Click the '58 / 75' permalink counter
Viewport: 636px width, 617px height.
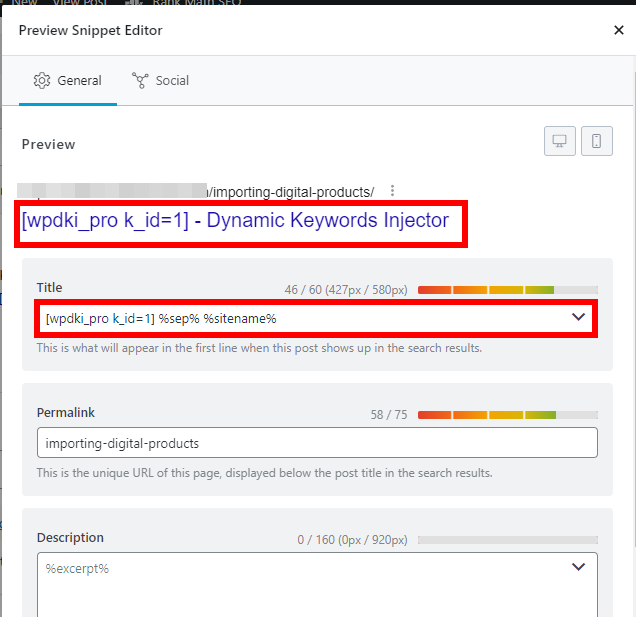pyautogui.click(x=389, y=415)
